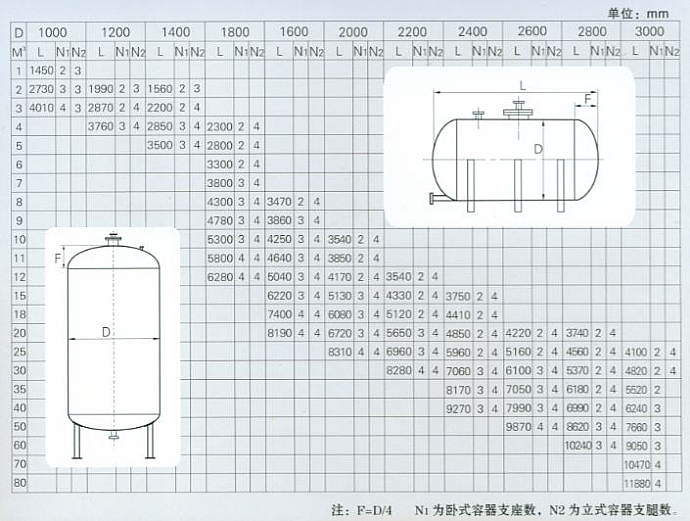
Task: Select the length value 2300
Action: coord(220,127)
